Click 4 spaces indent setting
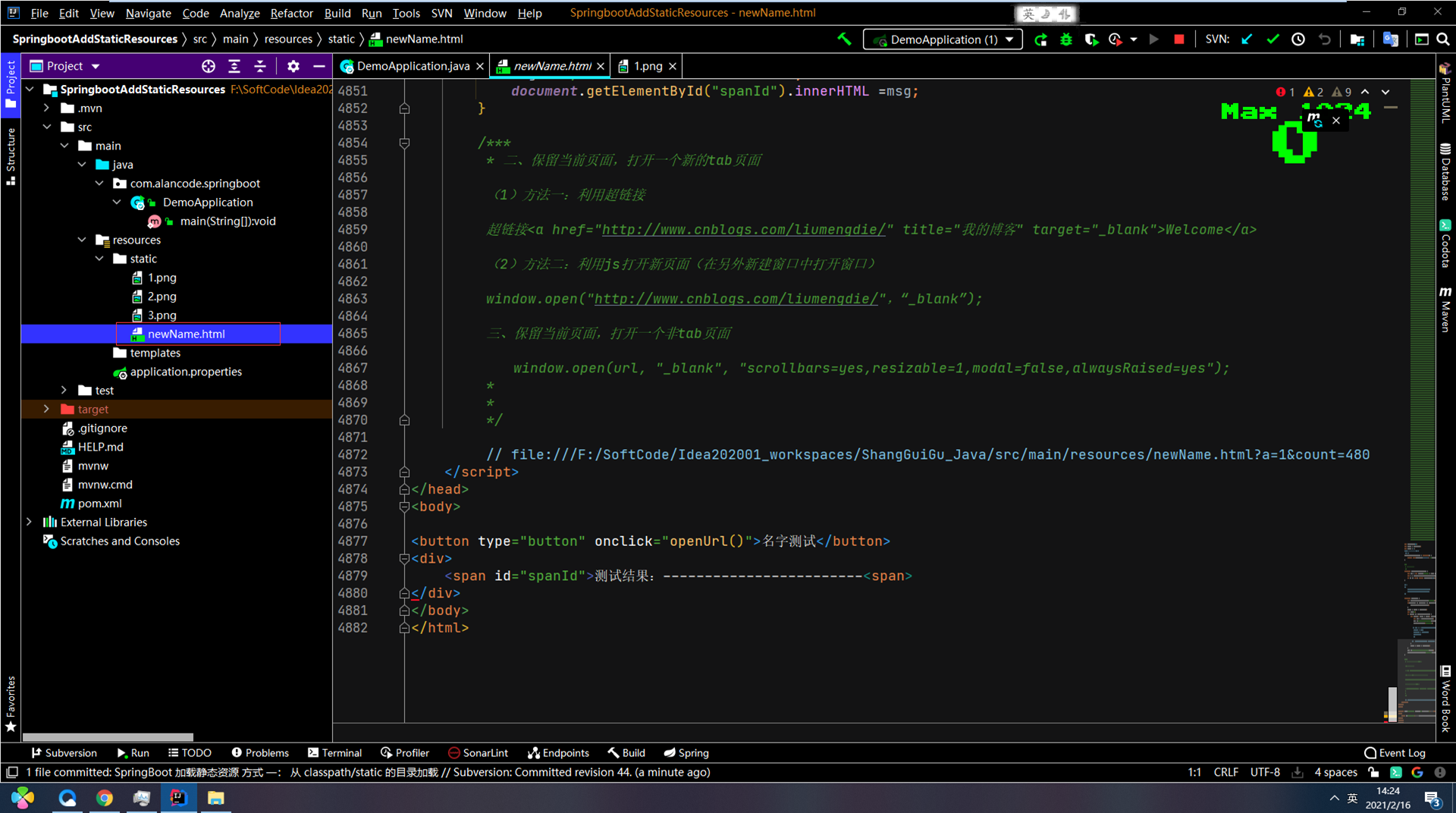Viewport: 1456px width, 813px height. [x=1335, y=772]
